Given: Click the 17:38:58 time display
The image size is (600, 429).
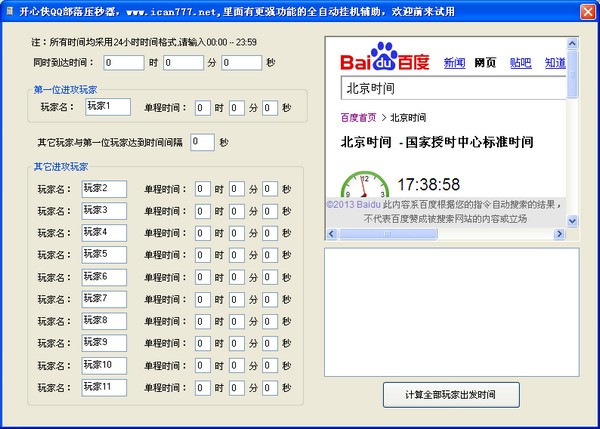Looking at the screenshot, I should [x=429, y=184].
